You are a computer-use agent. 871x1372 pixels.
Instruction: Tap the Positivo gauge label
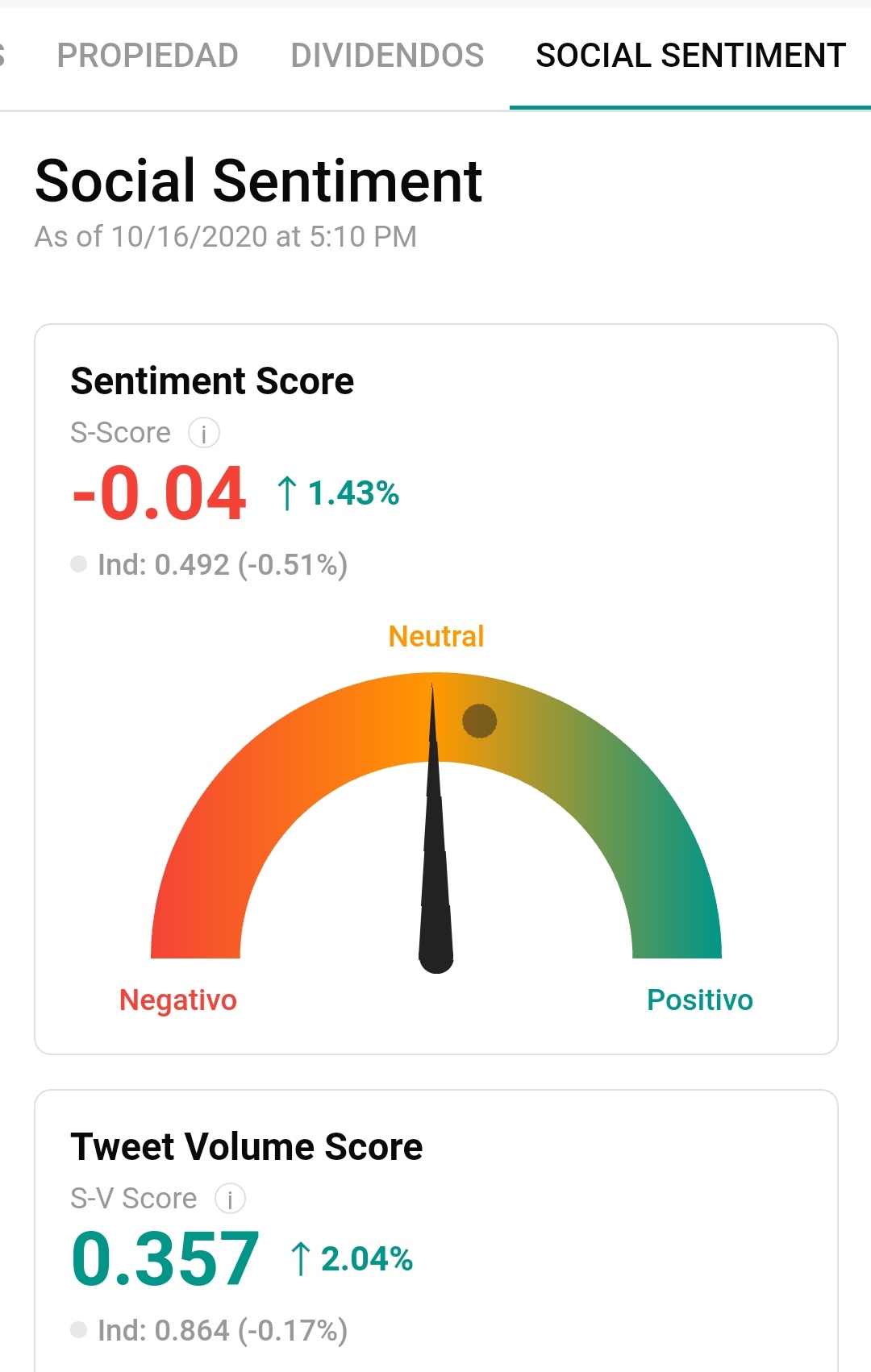click(x=700, y=1000)
